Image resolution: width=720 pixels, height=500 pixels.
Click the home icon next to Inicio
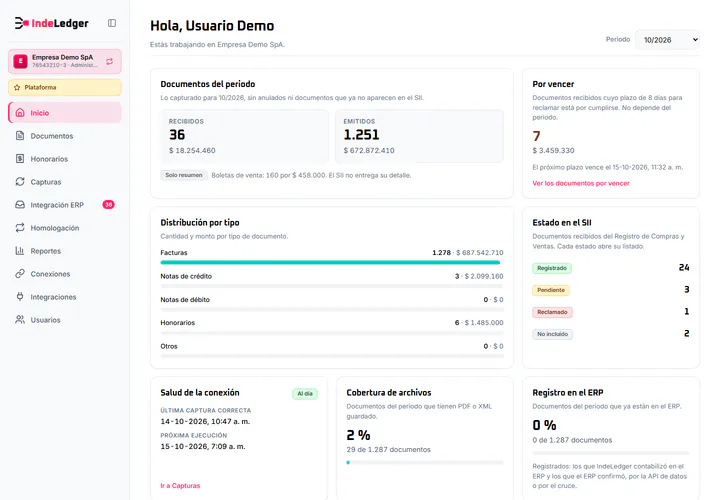tap(20, 112)
